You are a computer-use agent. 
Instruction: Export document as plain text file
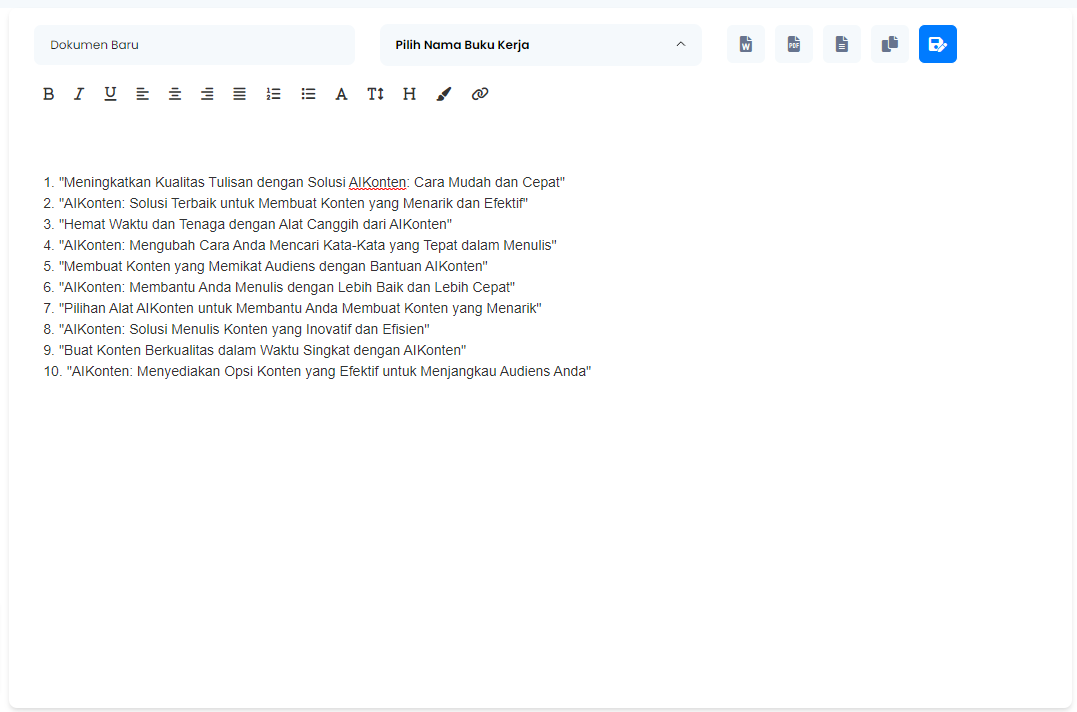tap(841, 44)
